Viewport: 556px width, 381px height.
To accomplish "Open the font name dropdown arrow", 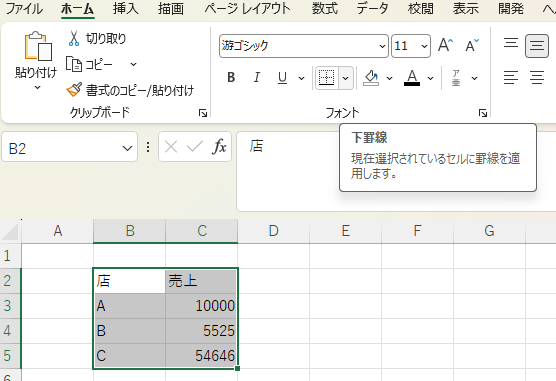I will 382,46.
